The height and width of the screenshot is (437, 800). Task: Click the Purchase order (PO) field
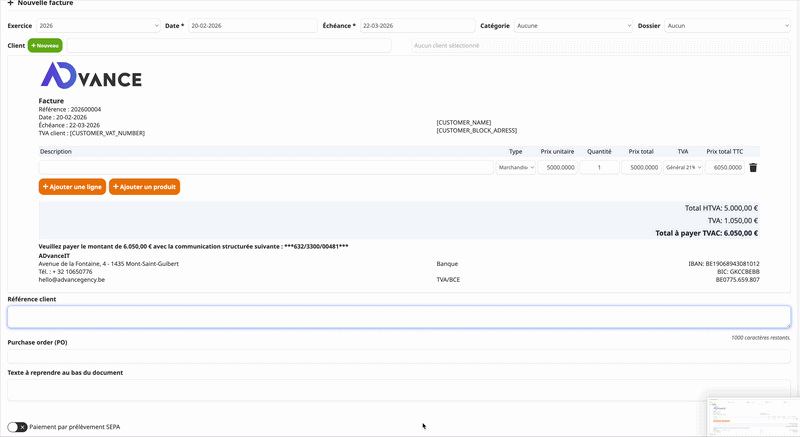(399, 356)
